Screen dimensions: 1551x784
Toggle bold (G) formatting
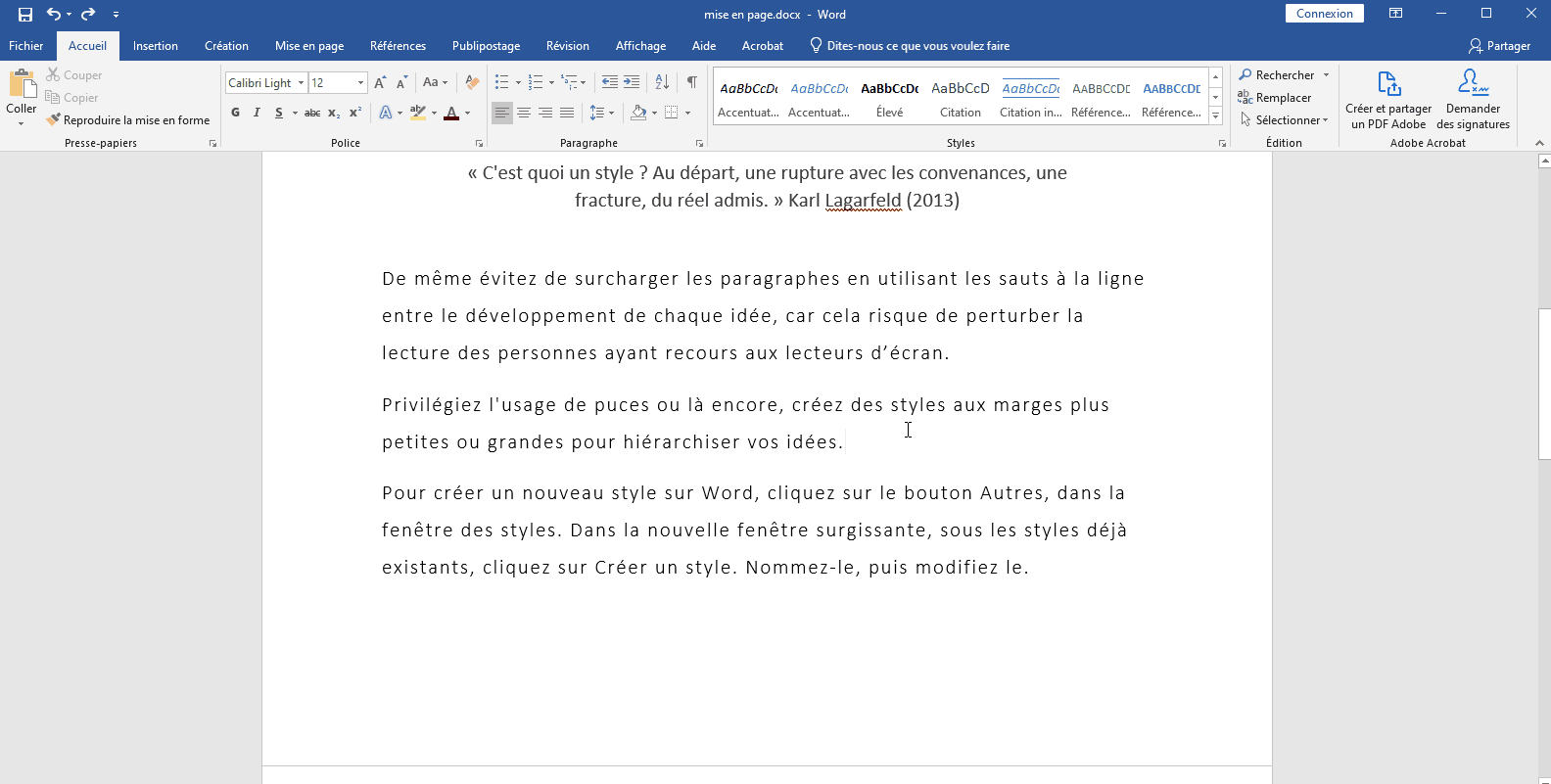[x=235, y=113]
